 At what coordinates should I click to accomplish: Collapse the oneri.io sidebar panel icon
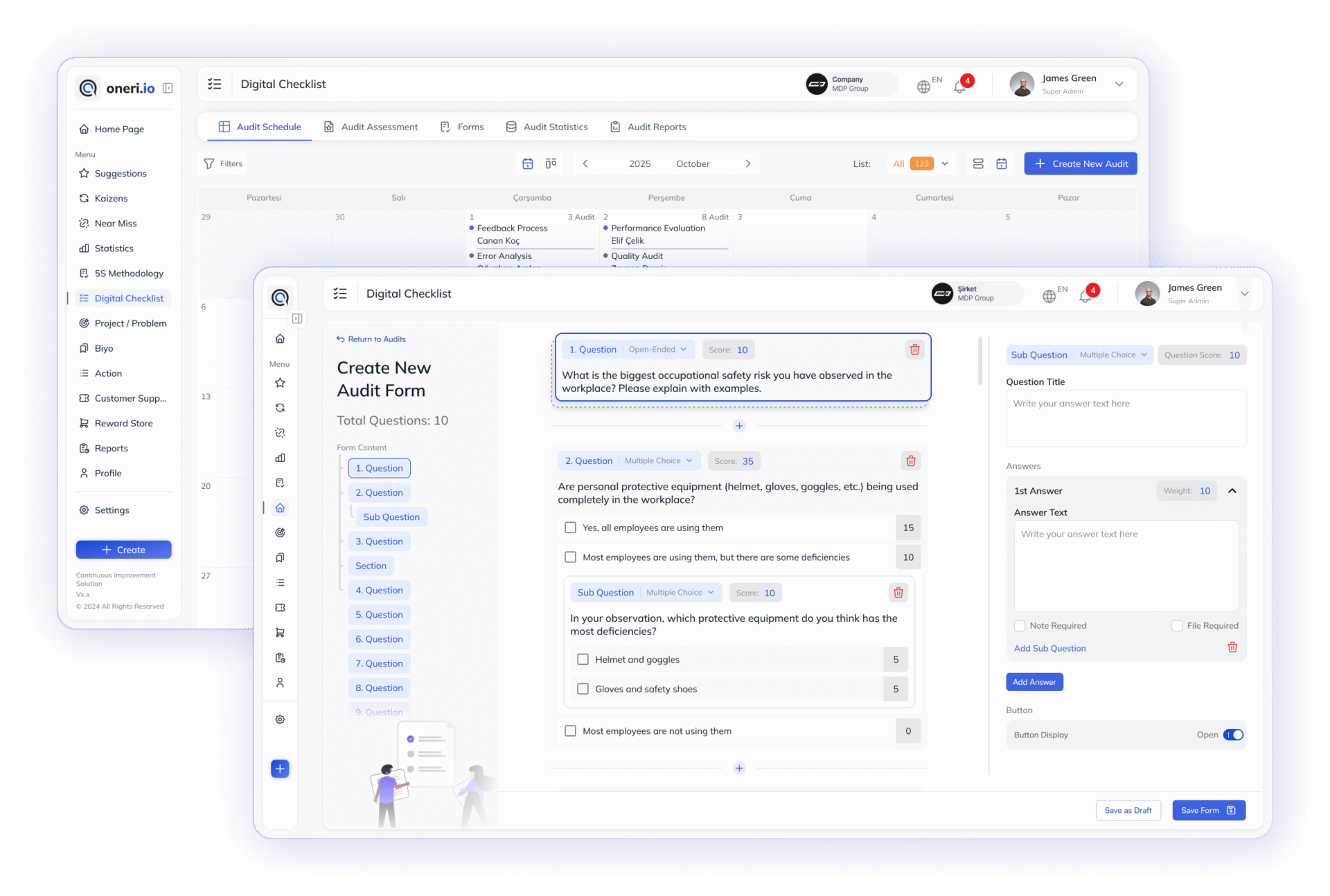pos(168,88)
